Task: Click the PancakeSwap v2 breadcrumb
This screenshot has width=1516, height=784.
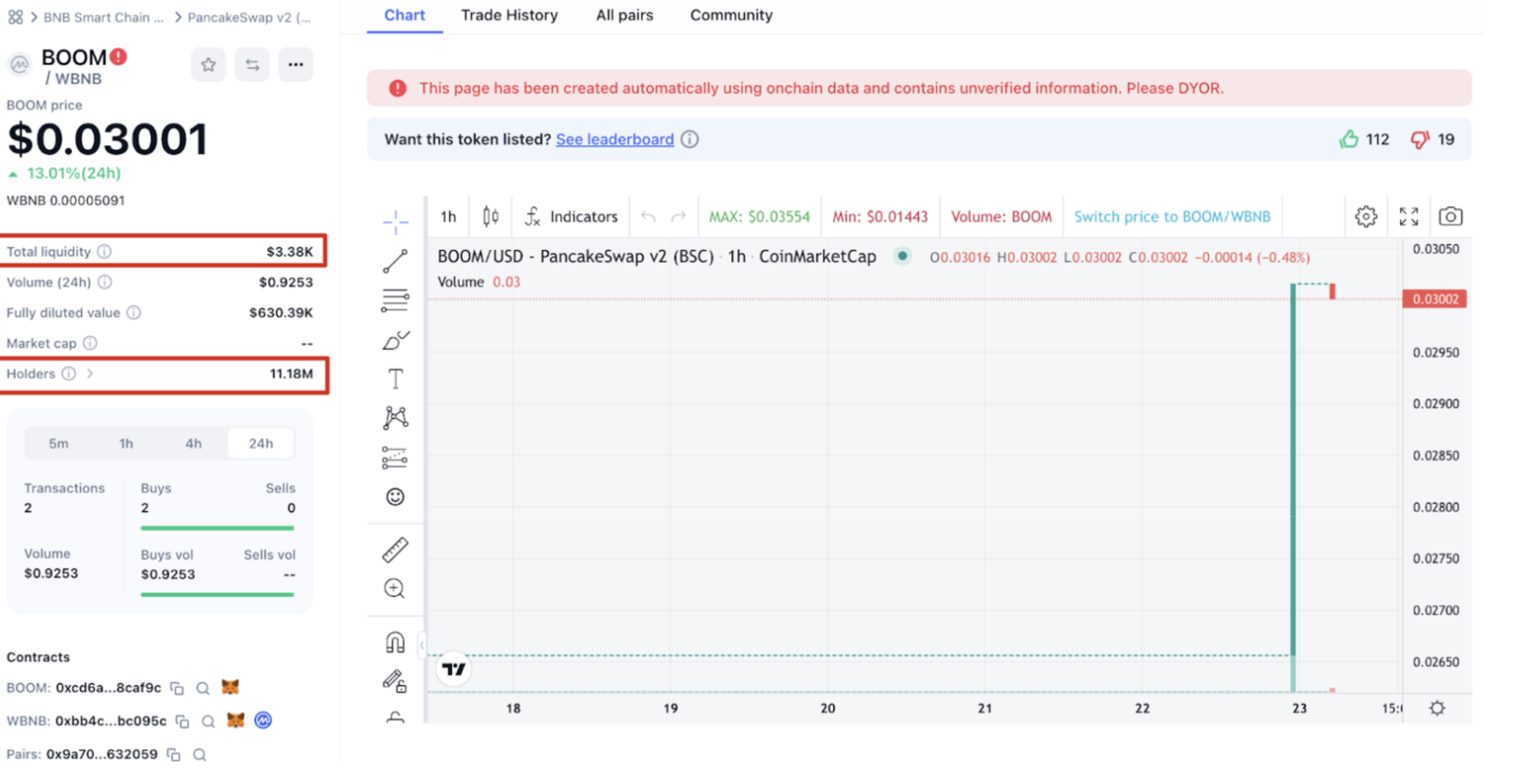Action: point(249,17)
